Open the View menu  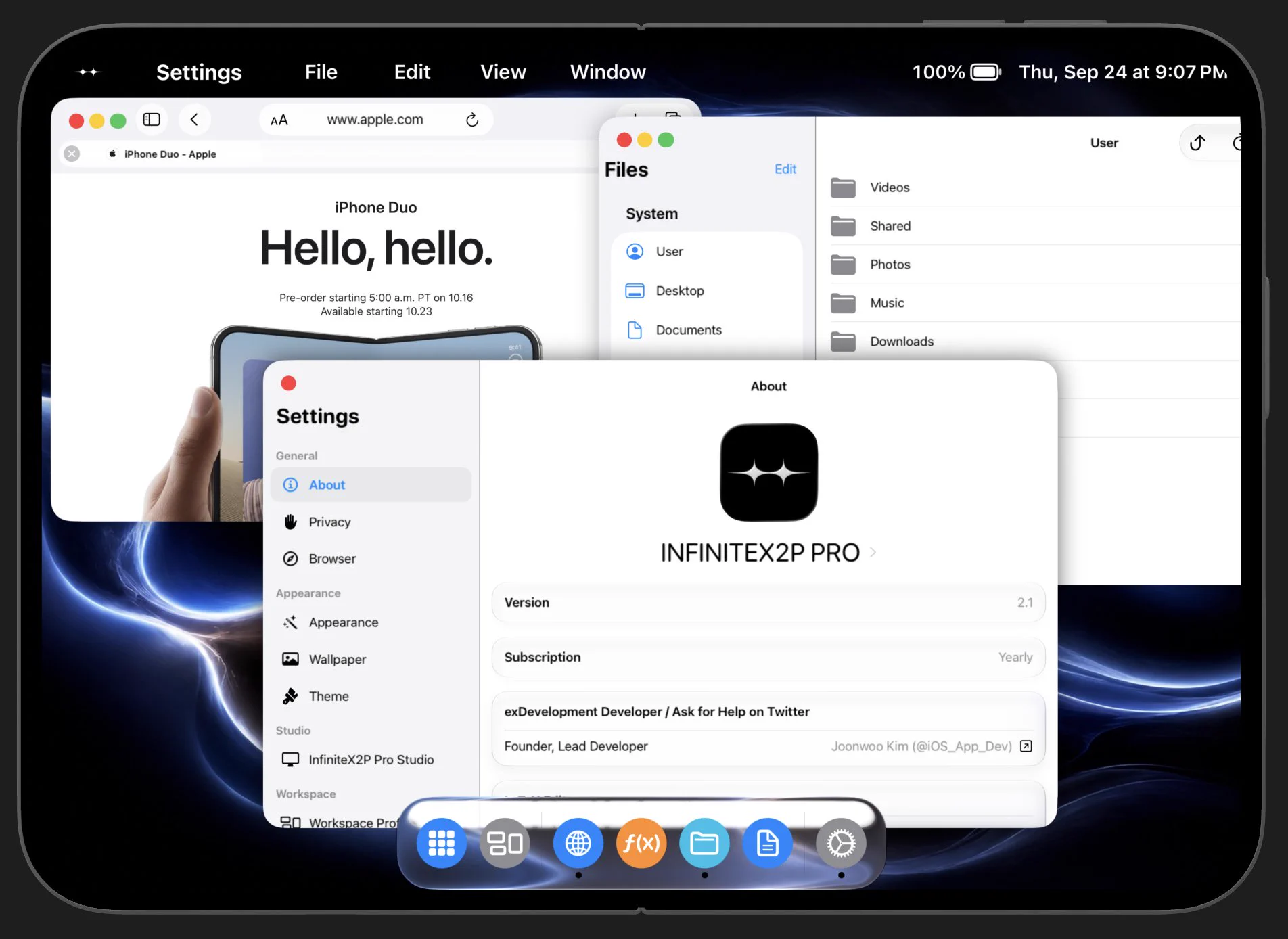click(x=503, y=72)
